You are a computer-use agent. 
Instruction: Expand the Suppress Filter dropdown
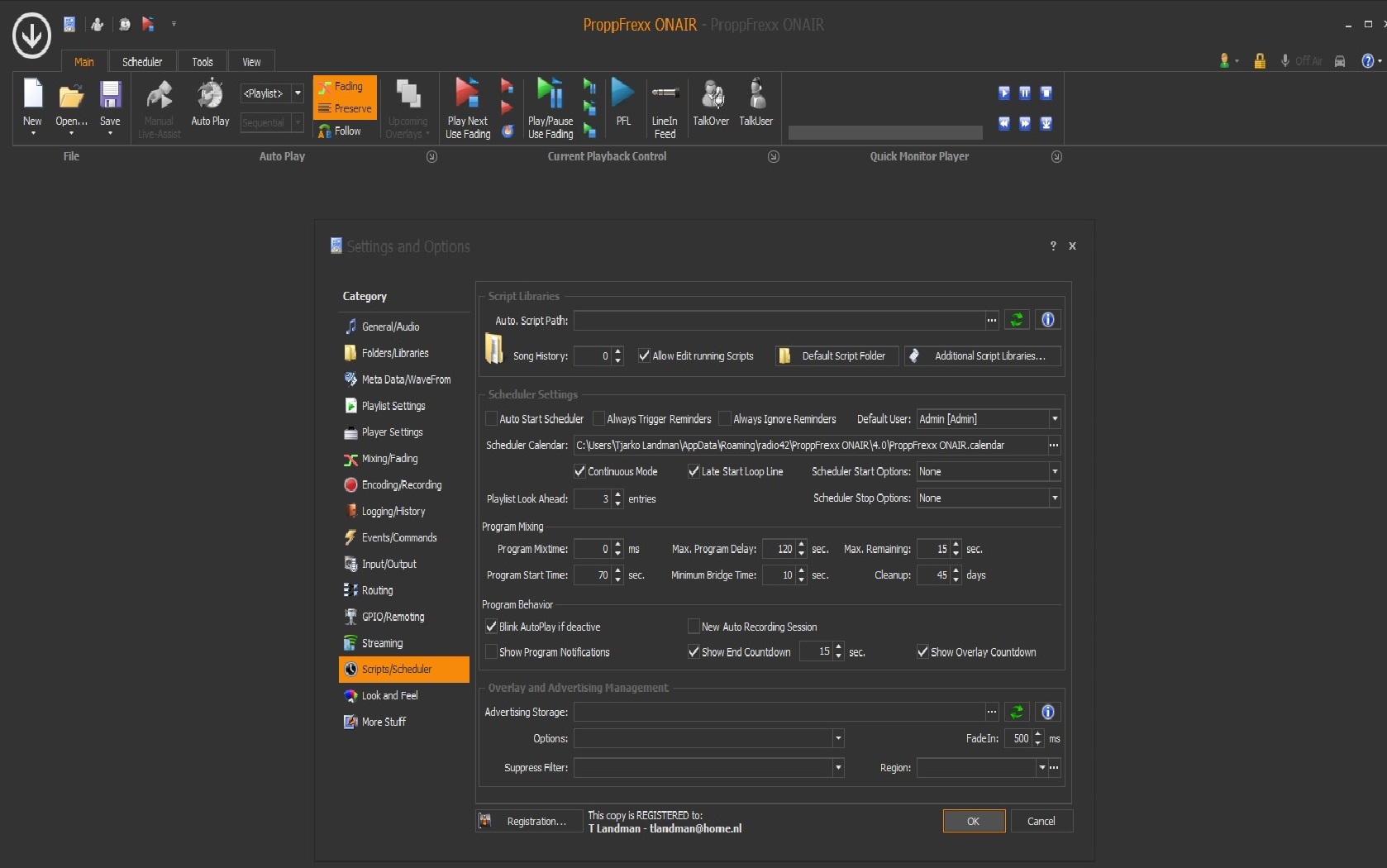[838, 768]
